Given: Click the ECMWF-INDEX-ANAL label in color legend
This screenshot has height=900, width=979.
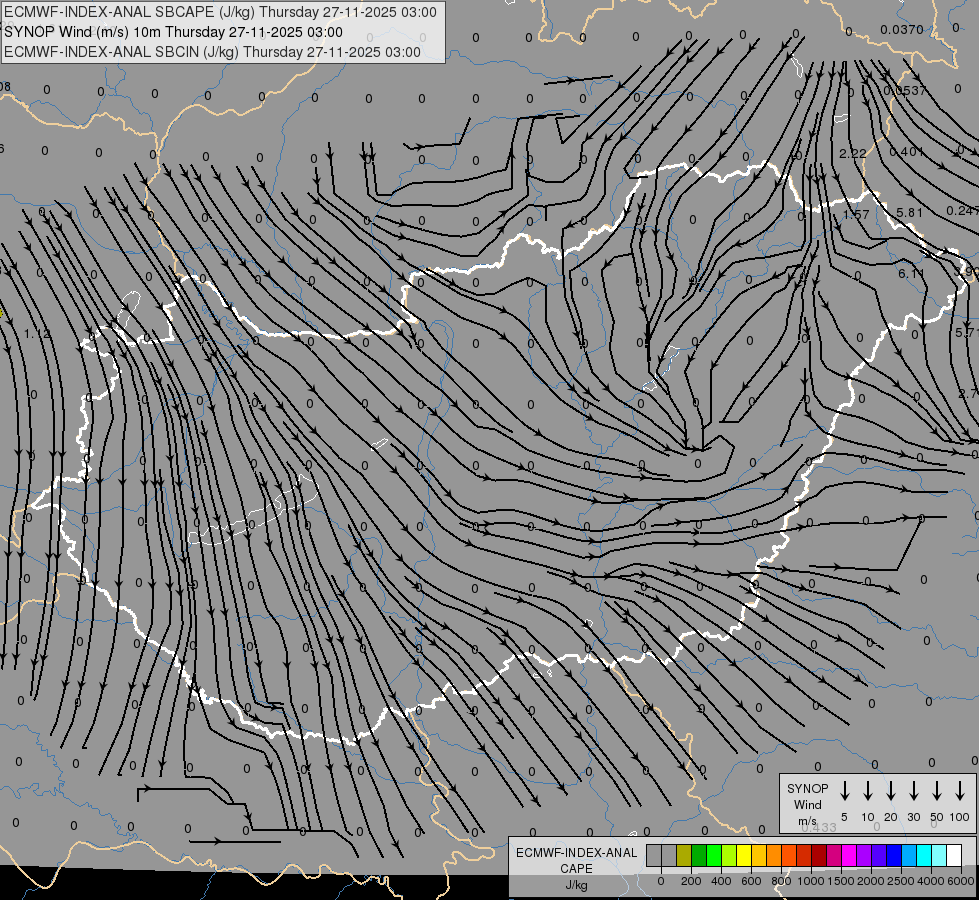Looking at the screenshot, I should [x=576, y=853].
